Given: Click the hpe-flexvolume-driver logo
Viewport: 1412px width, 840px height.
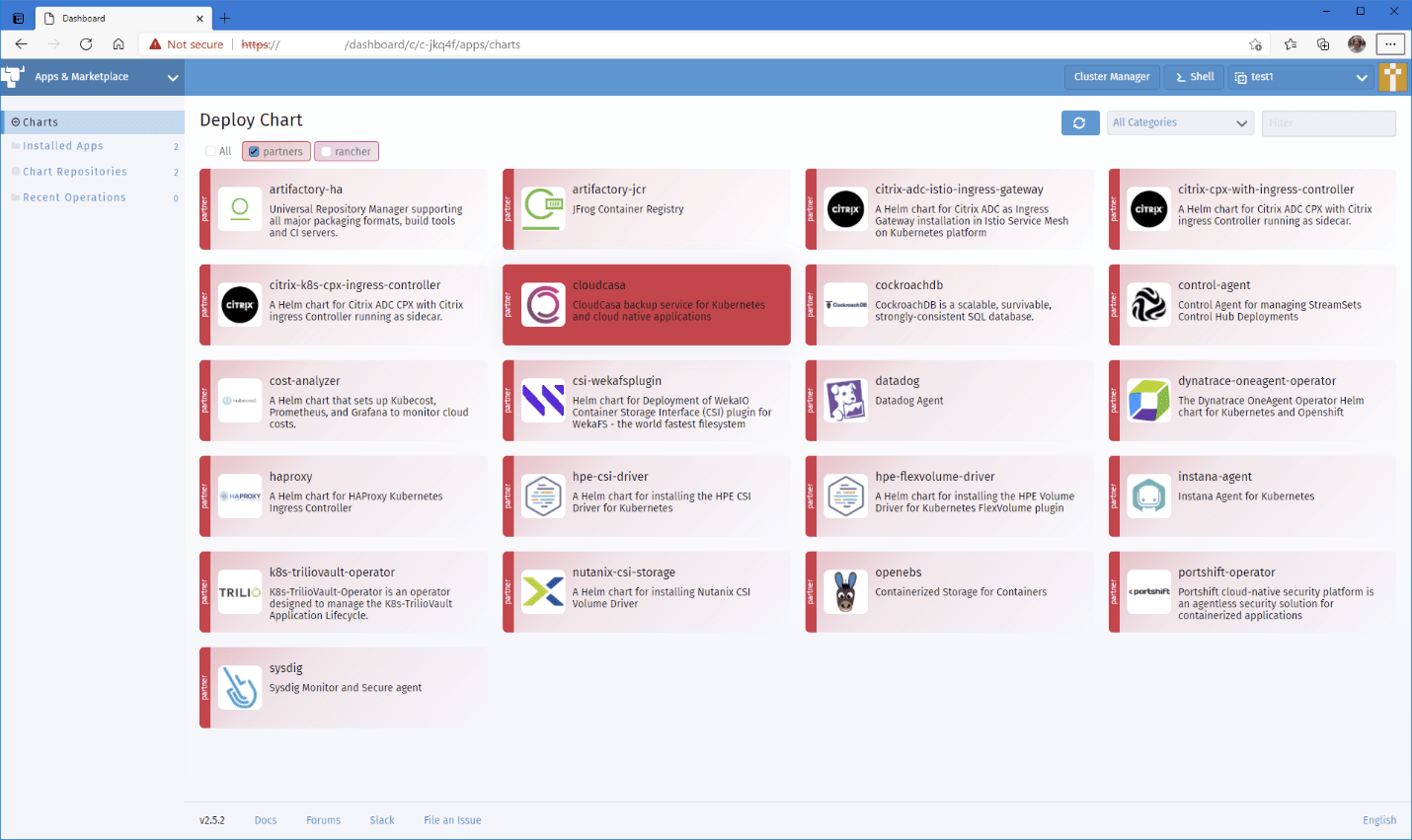Looking at the screenshot, I should (846, 496).
